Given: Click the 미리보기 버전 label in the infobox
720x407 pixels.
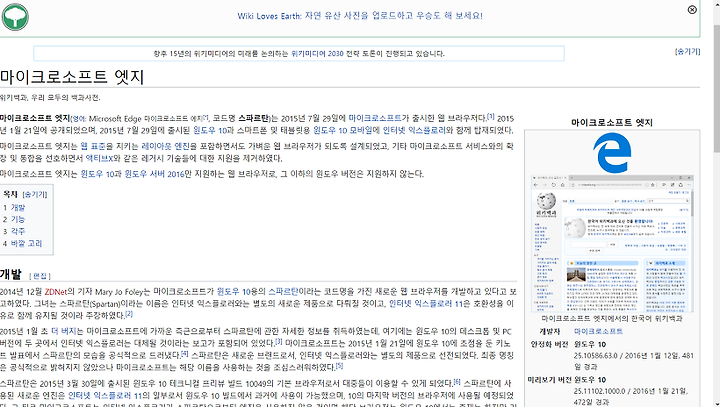Looking at the screenshot, I should (x=549, y=380).
